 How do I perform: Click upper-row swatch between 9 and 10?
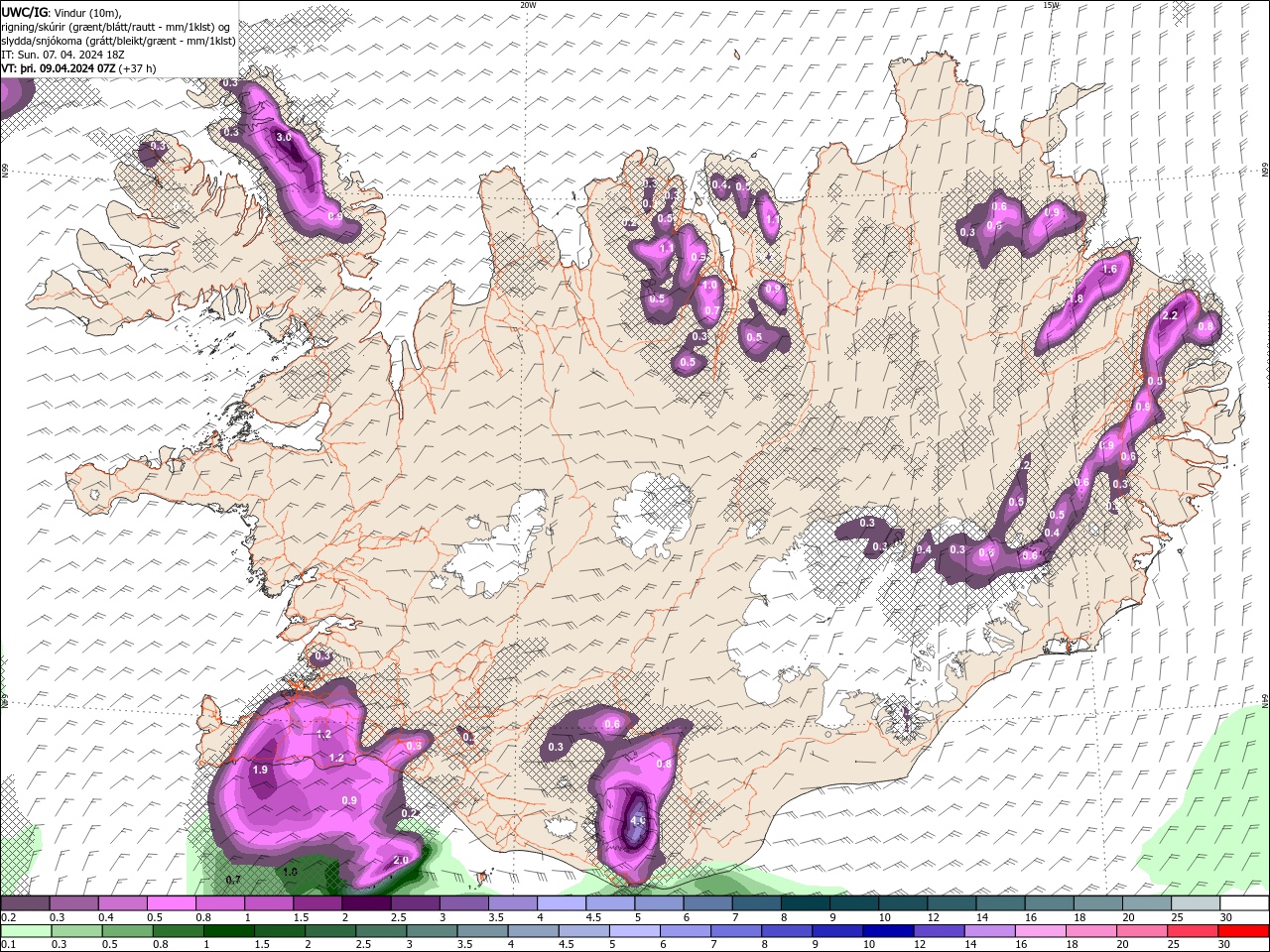854,903
